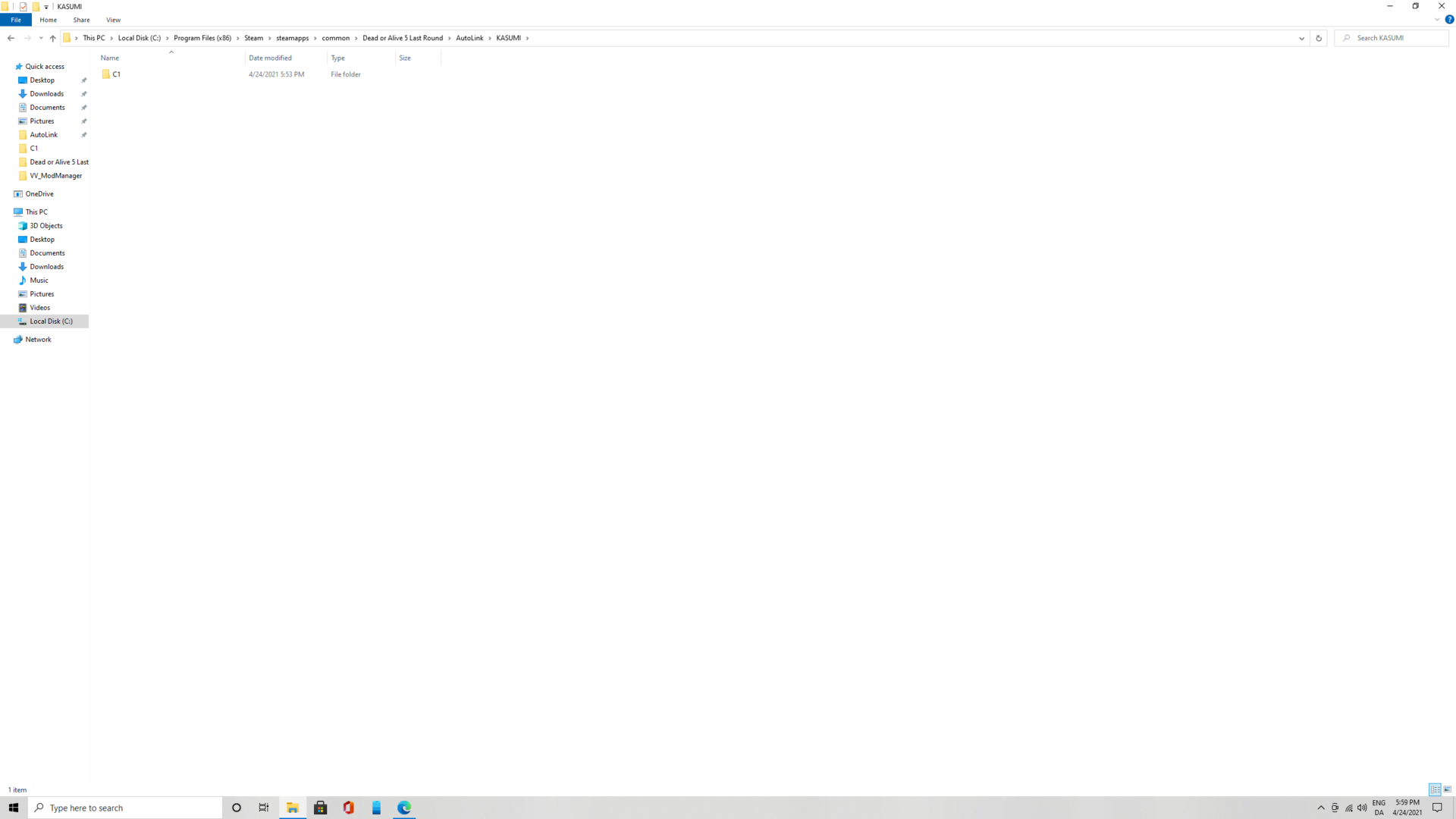Click 'AutoLink' breadcrumb segment
The image size is (1456, 819).
(x=469, y=38)
